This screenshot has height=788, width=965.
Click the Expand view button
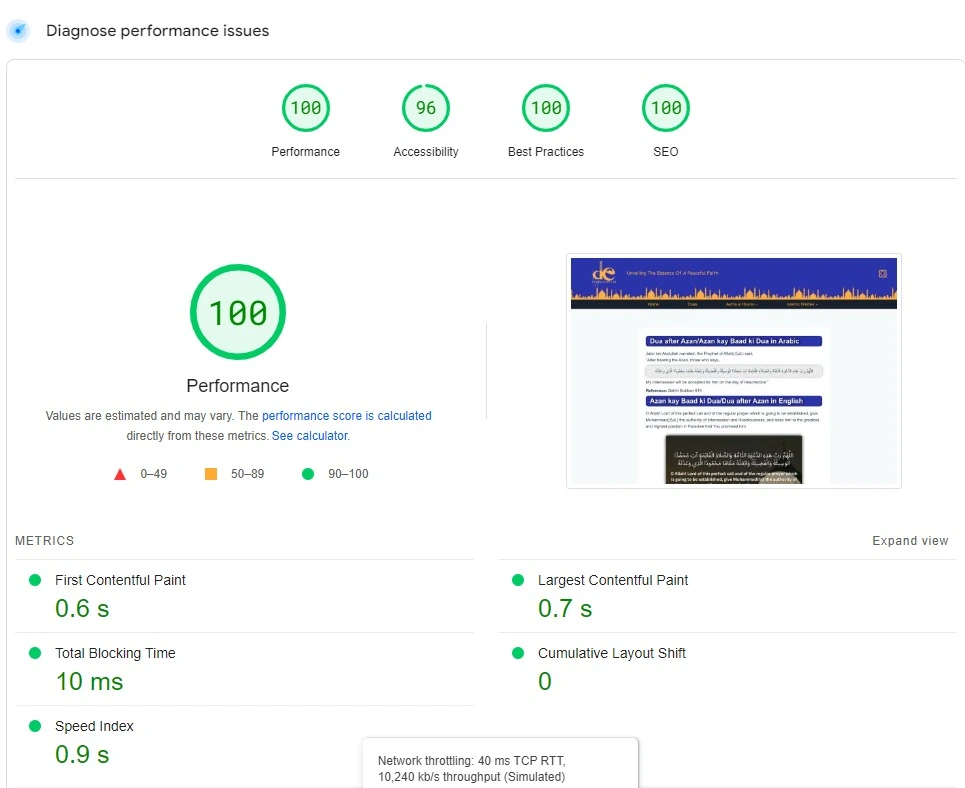(x=910, y=541)
